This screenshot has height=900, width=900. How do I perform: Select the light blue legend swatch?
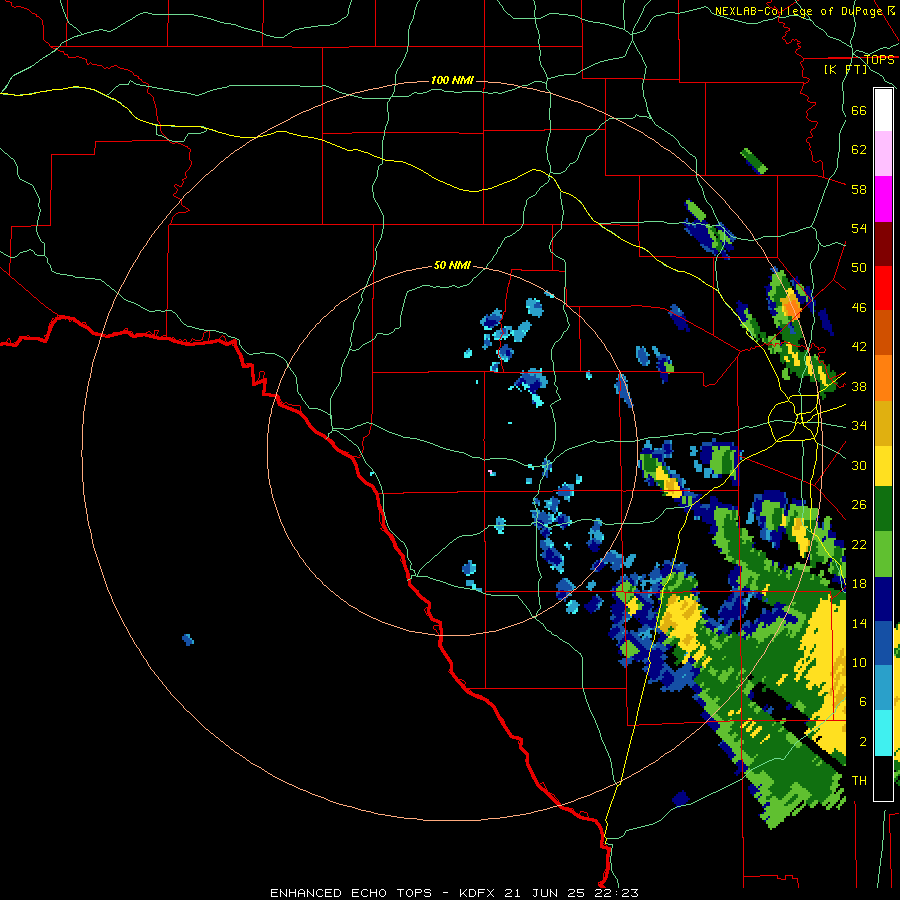[883, 688]
